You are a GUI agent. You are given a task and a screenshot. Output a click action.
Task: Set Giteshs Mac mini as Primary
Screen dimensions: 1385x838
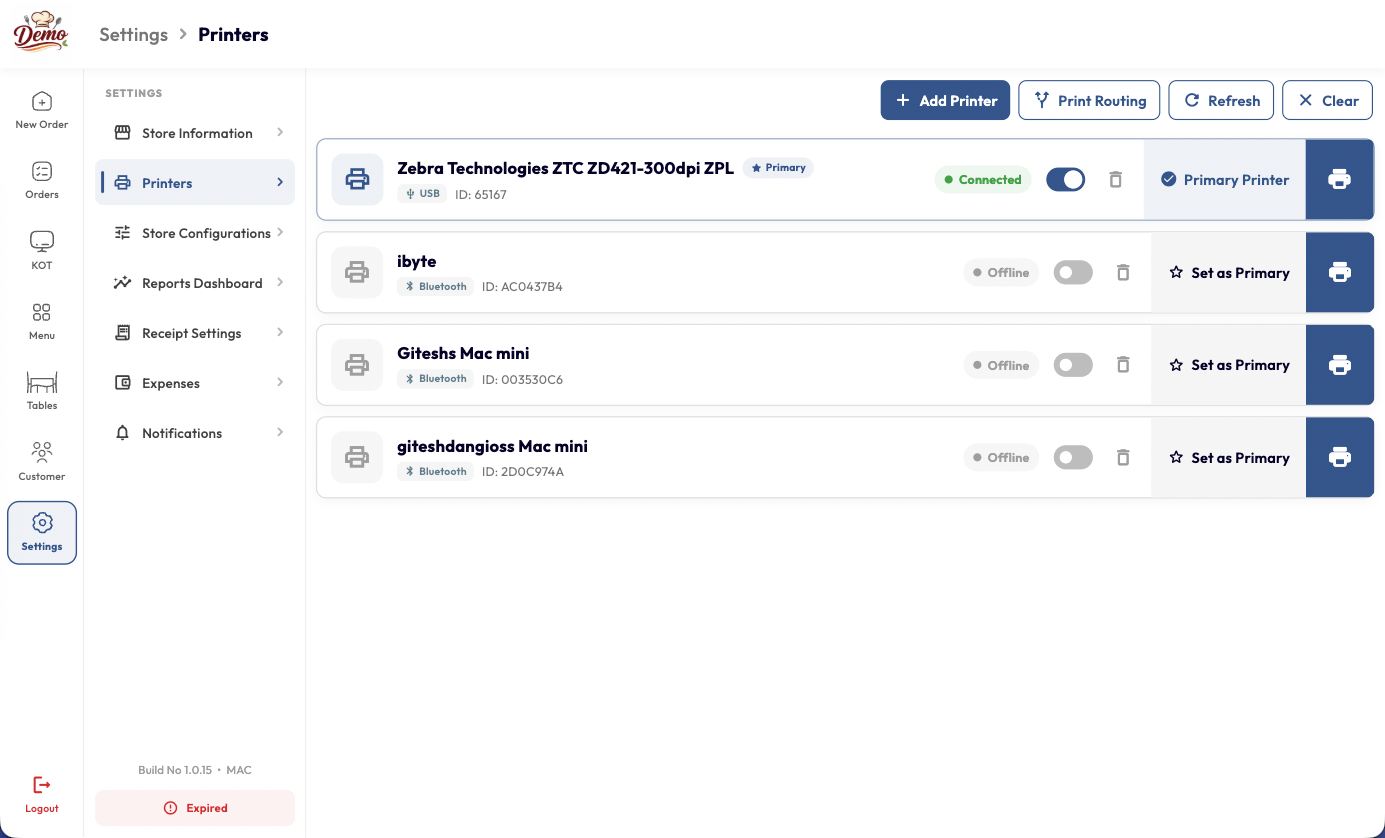1229,365
